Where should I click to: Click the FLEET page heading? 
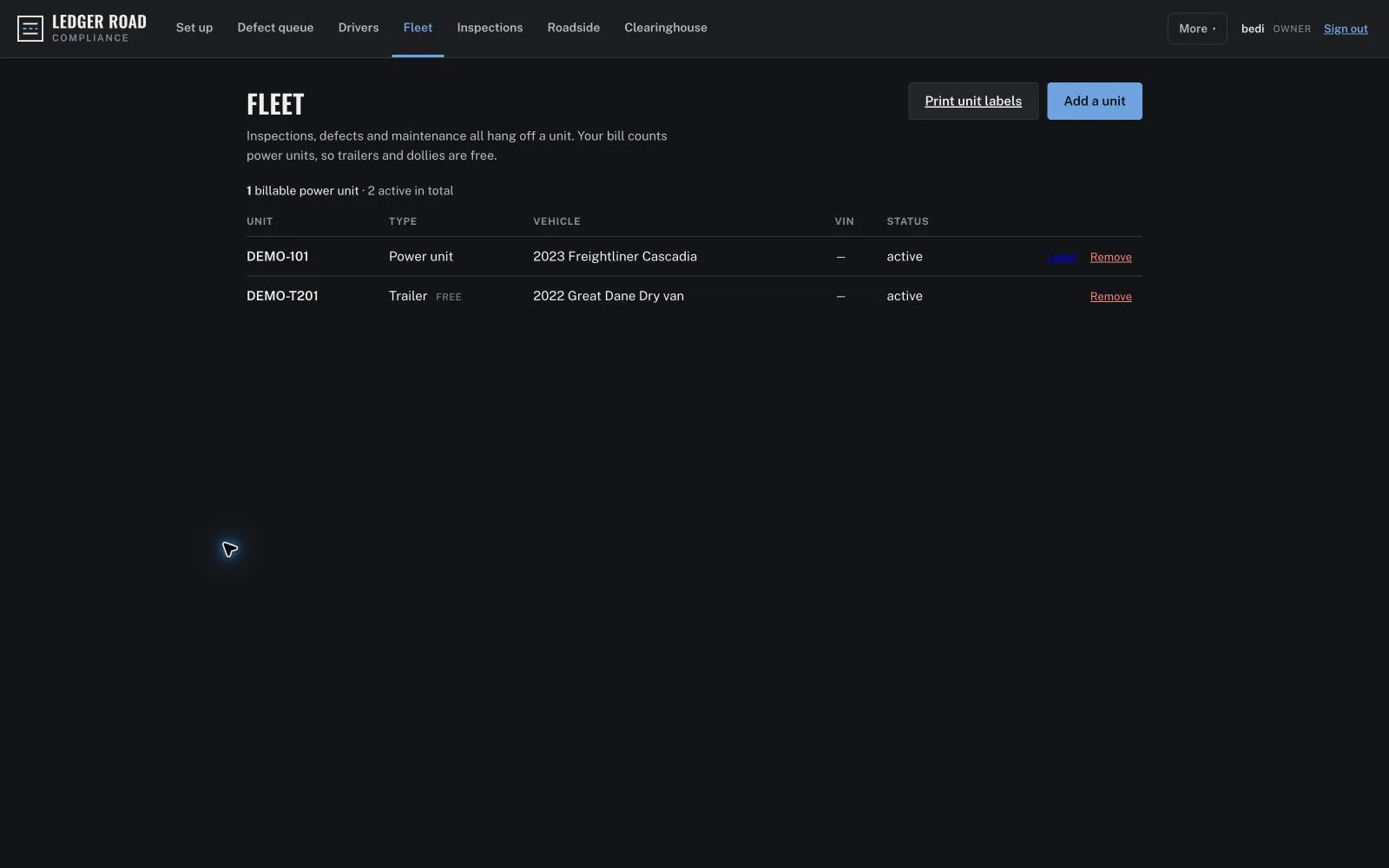coord(275,104)
